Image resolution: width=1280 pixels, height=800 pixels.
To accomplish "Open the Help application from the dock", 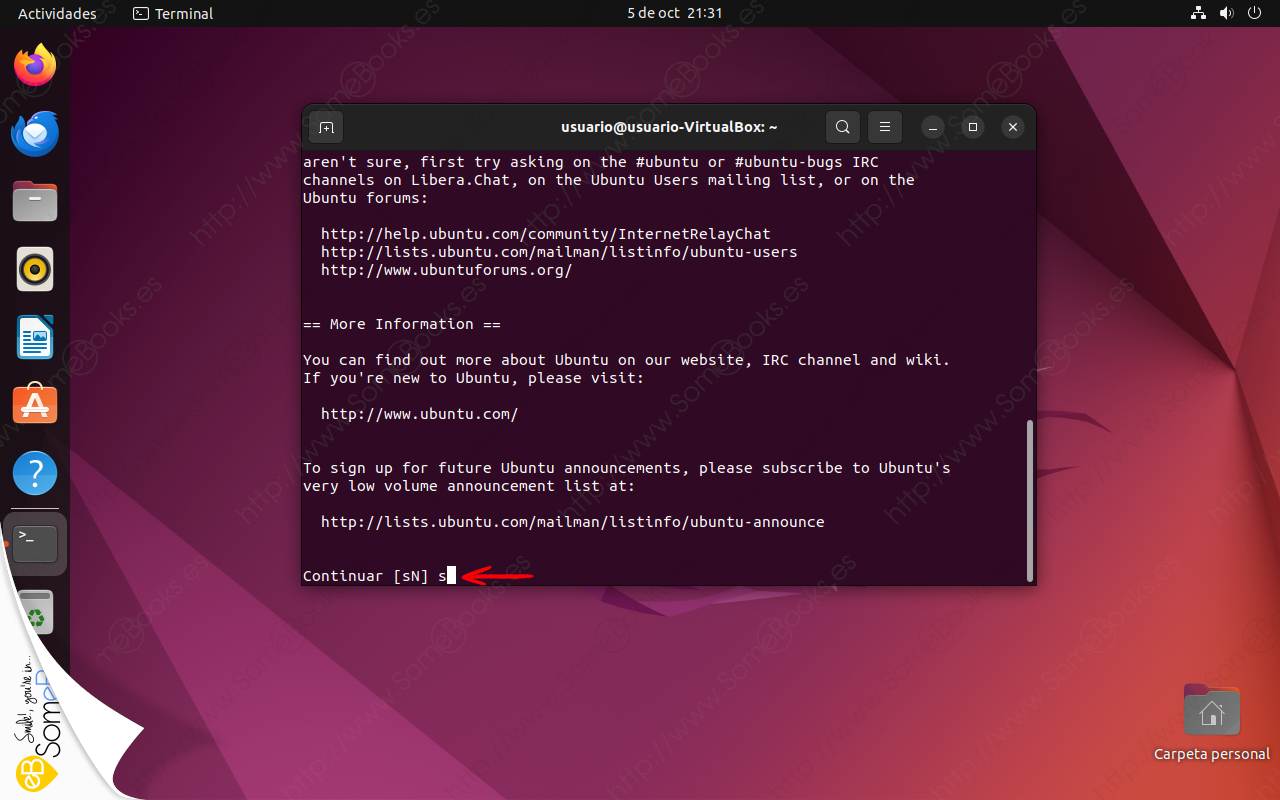I will (x=35, y=472).
